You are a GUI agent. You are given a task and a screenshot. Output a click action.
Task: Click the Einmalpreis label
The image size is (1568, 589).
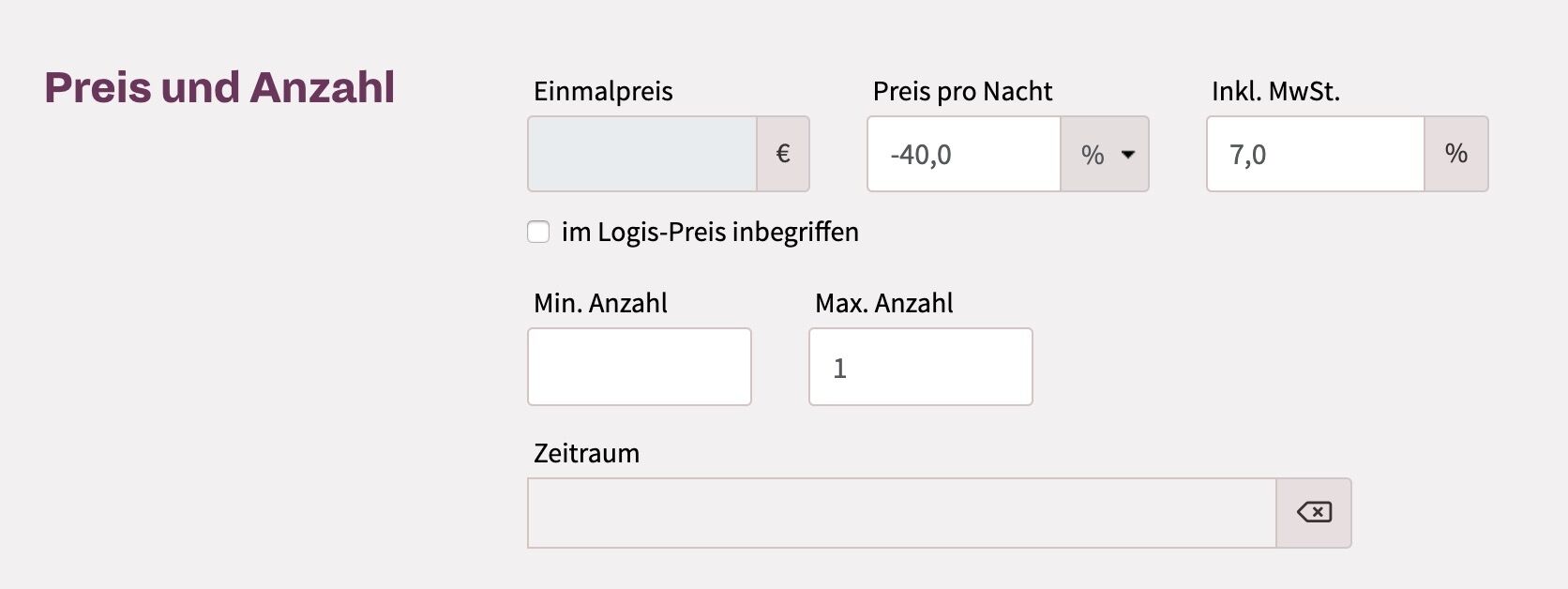click(603, 91)
